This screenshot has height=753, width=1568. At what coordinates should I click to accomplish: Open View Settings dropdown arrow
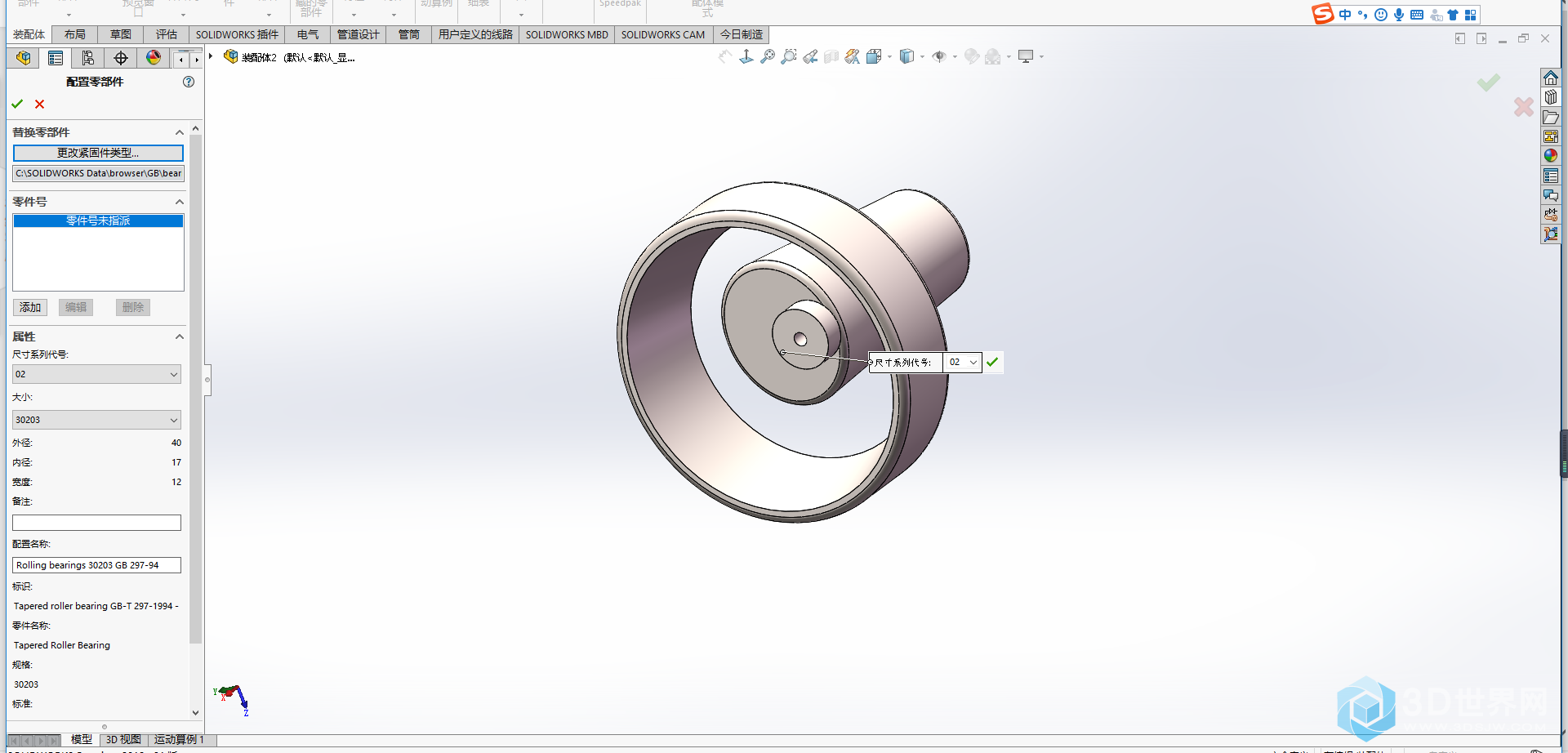(1041, 57)
